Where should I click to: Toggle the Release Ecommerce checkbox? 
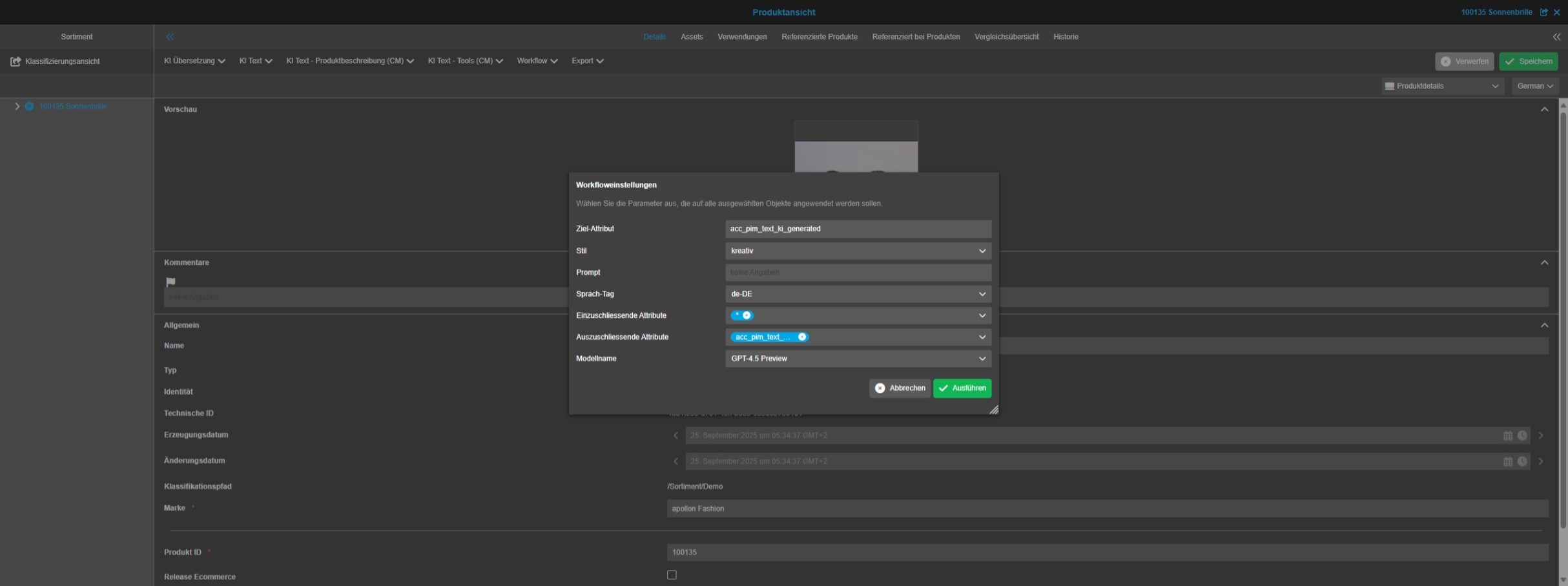pos(672,575)
